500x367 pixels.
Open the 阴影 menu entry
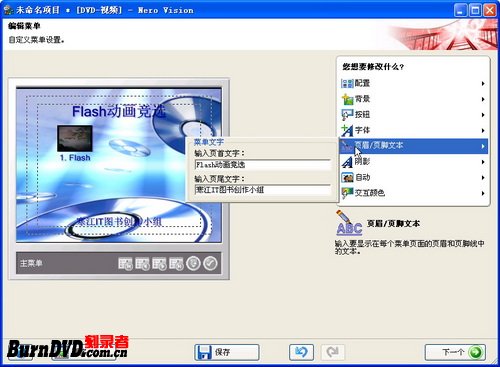click(x=414, y=162)
